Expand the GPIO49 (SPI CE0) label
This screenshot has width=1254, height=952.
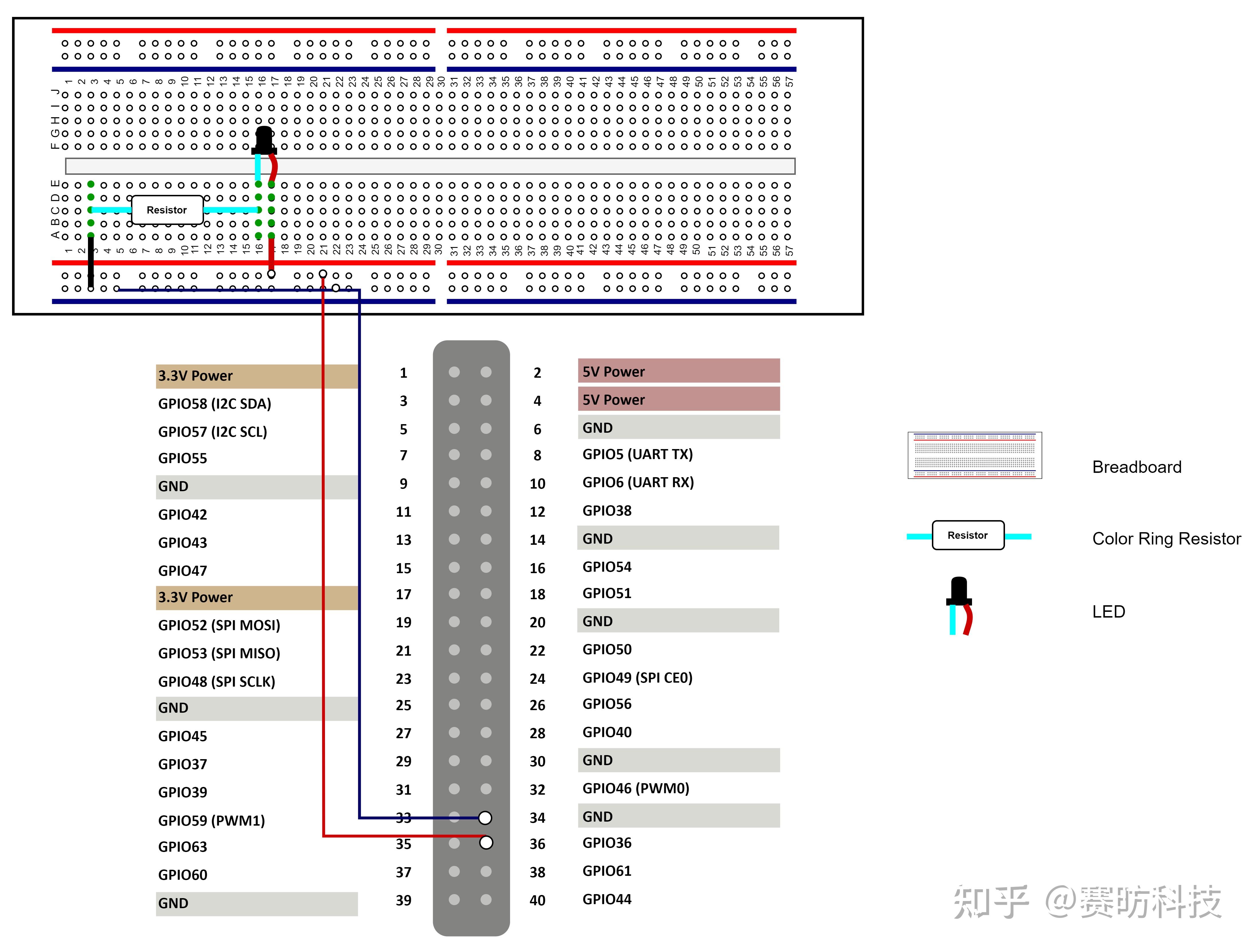click(x=638, y=677)
